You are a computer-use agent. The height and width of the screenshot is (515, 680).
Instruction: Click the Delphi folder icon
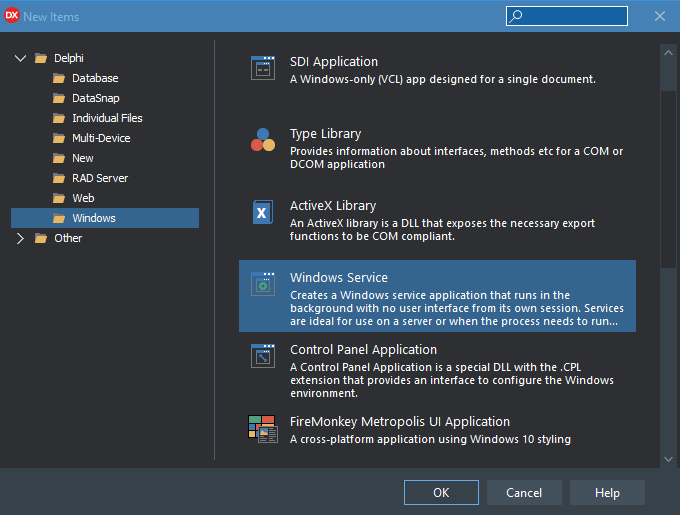point(41,58)
